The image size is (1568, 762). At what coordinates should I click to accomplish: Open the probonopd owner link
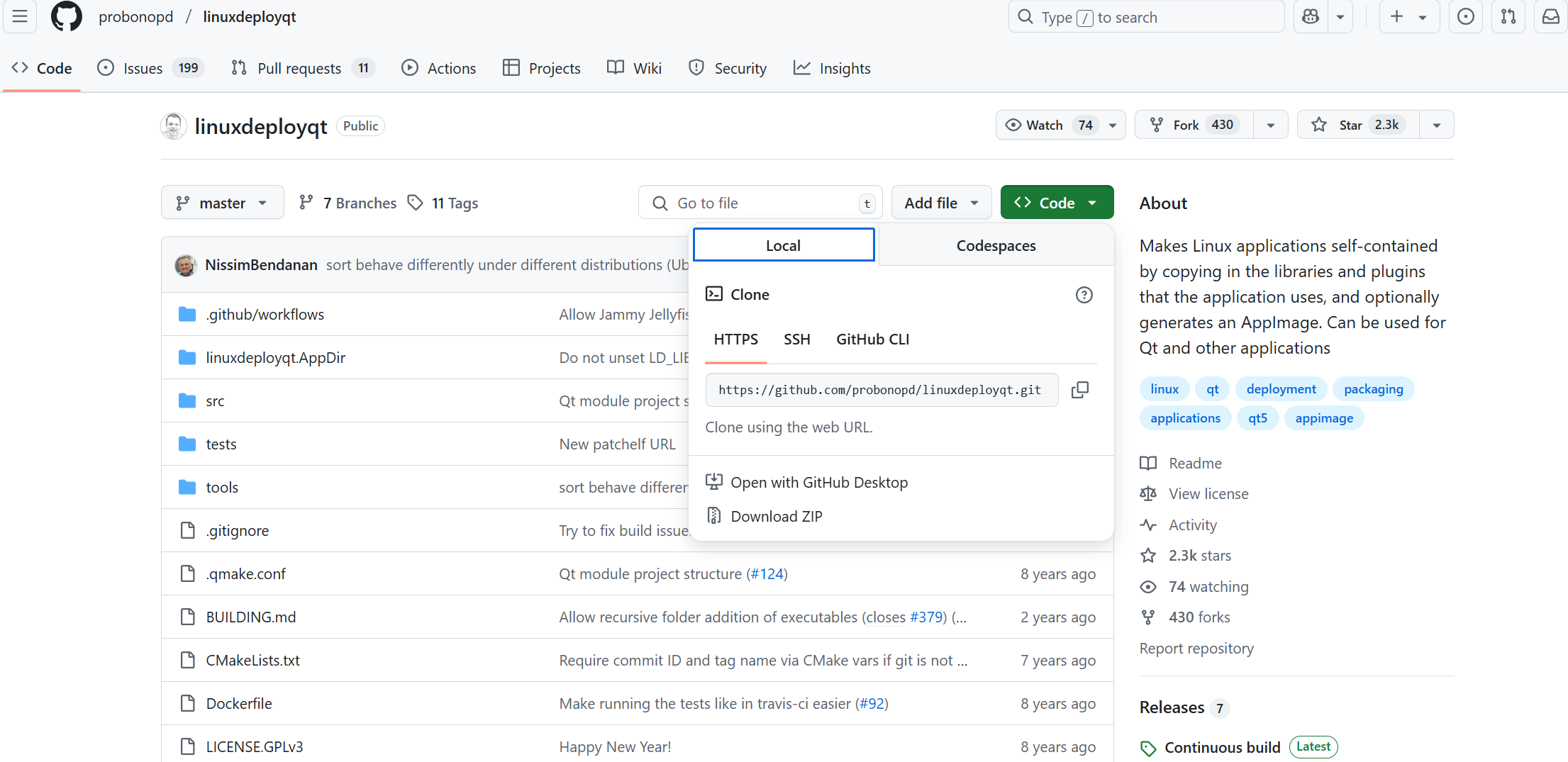coord(136,16)
